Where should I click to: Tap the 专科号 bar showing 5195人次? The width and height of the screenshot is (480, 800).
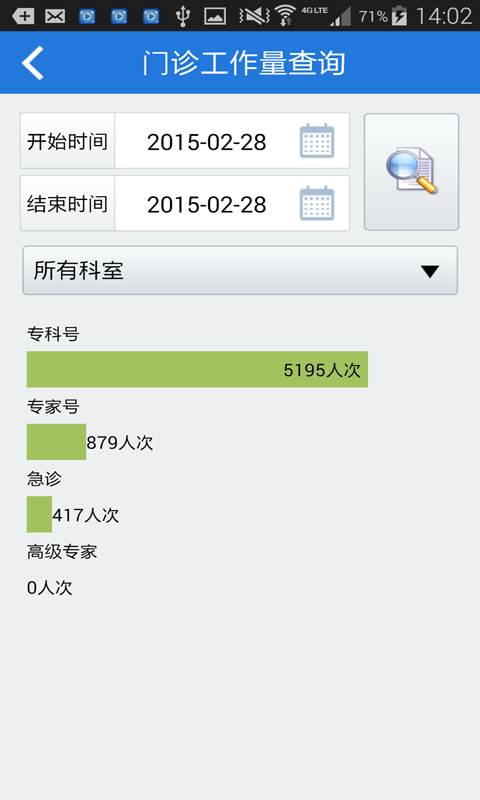(x=197, y=369)
